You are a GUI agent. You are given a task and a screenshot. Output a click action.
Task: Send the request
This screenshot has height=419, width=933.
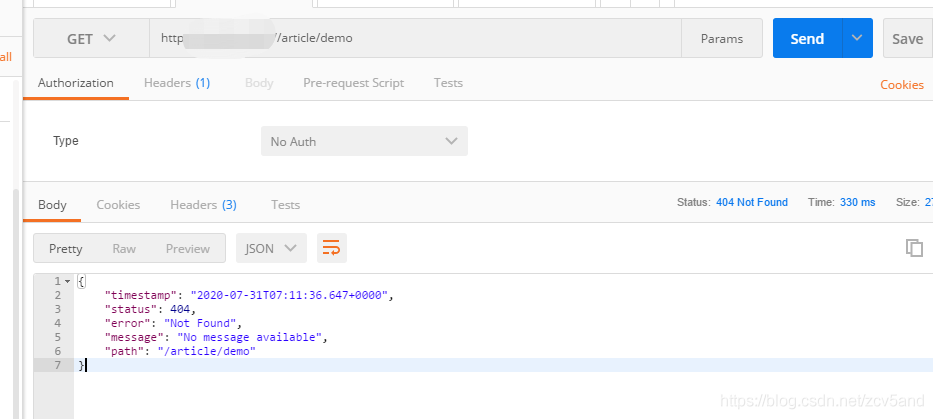[x=807, y=39]
